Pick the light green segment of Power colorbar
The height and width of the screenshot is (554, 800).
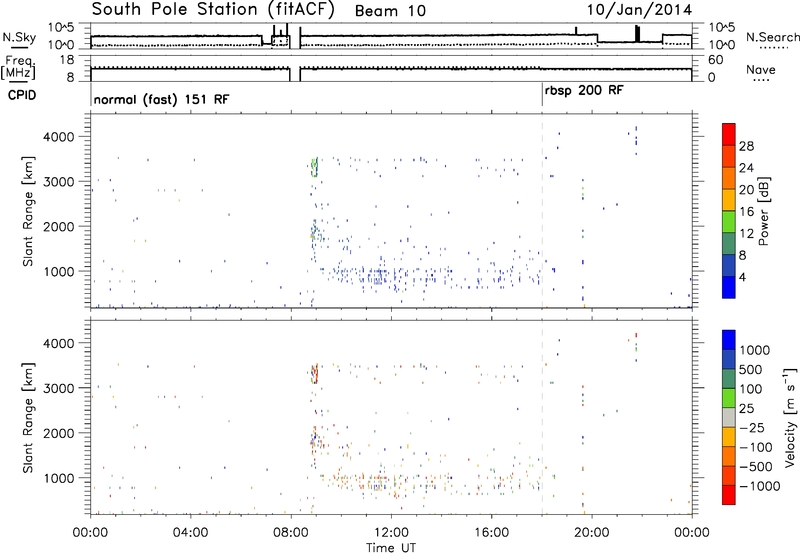click(729, 221)
